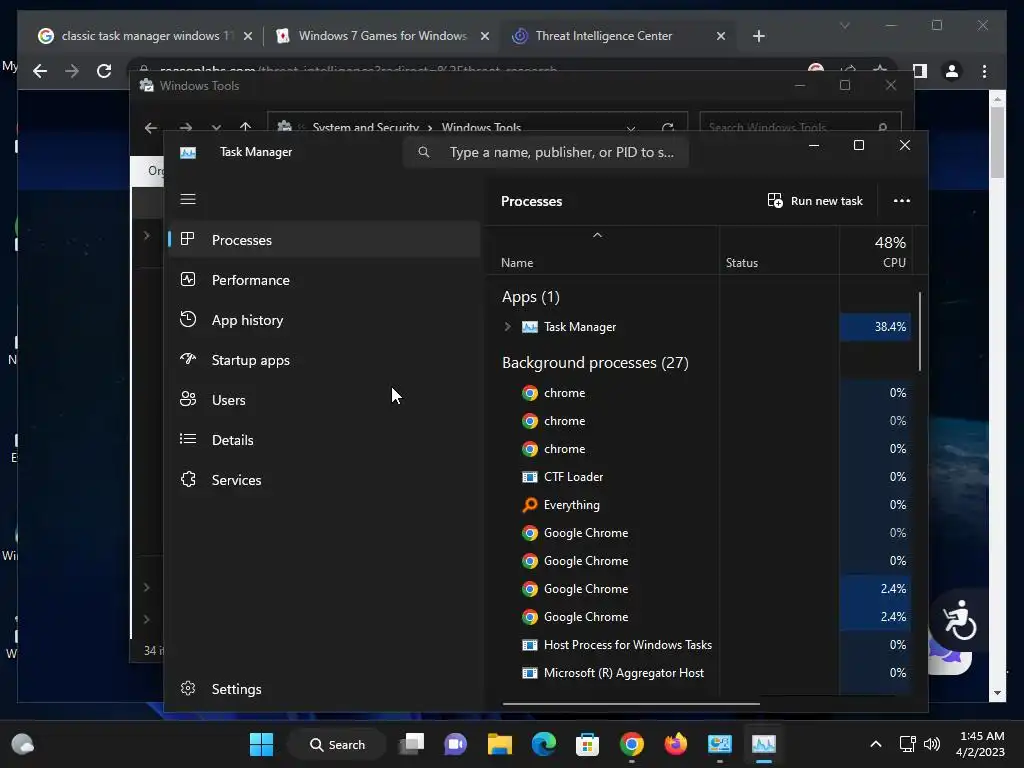Toggle the hamburger navigation menu in Task Manager
Viewport: 1024px width, 768px height.
point(188,199)
